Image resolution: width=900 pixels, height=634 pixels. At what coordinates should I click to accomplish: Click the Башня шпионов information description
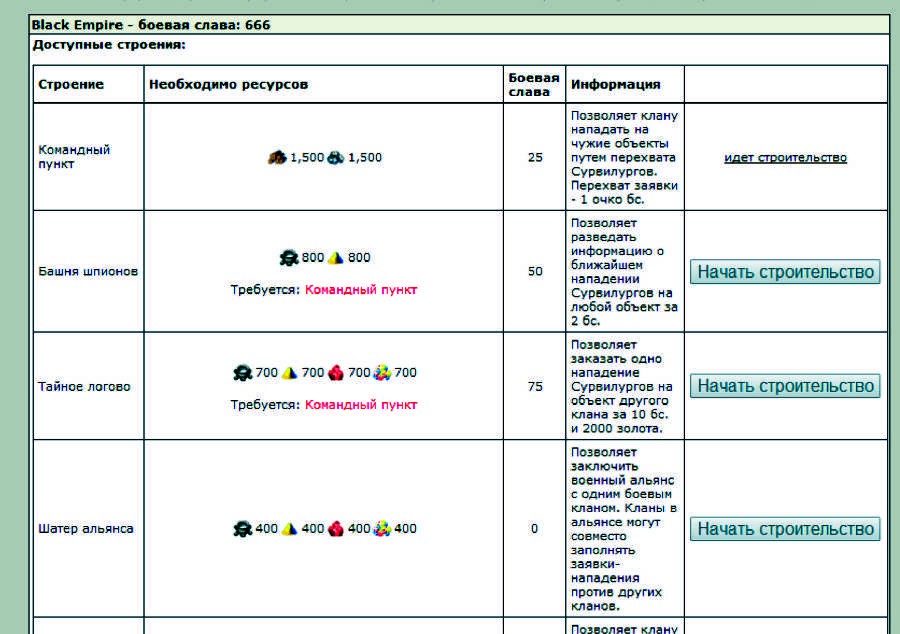[x=624, y=271]
